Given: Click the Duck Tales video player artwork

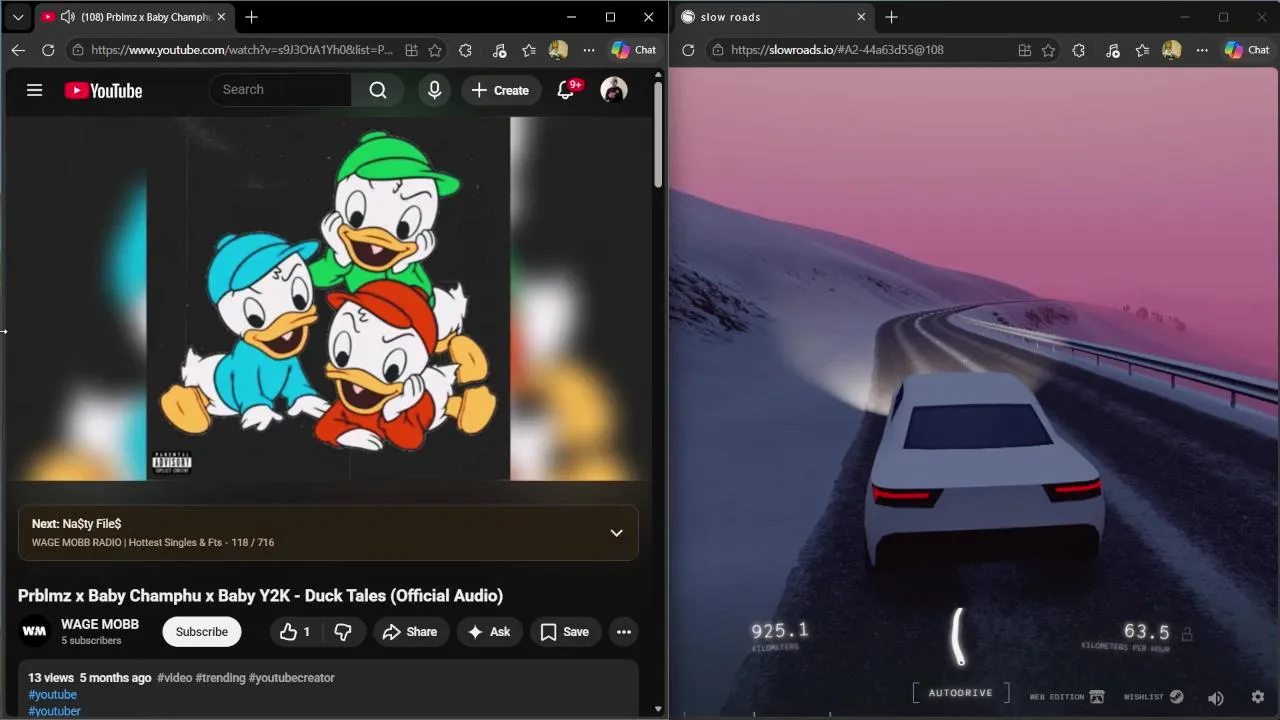Looking at the screenshot, I should [329, 298].
